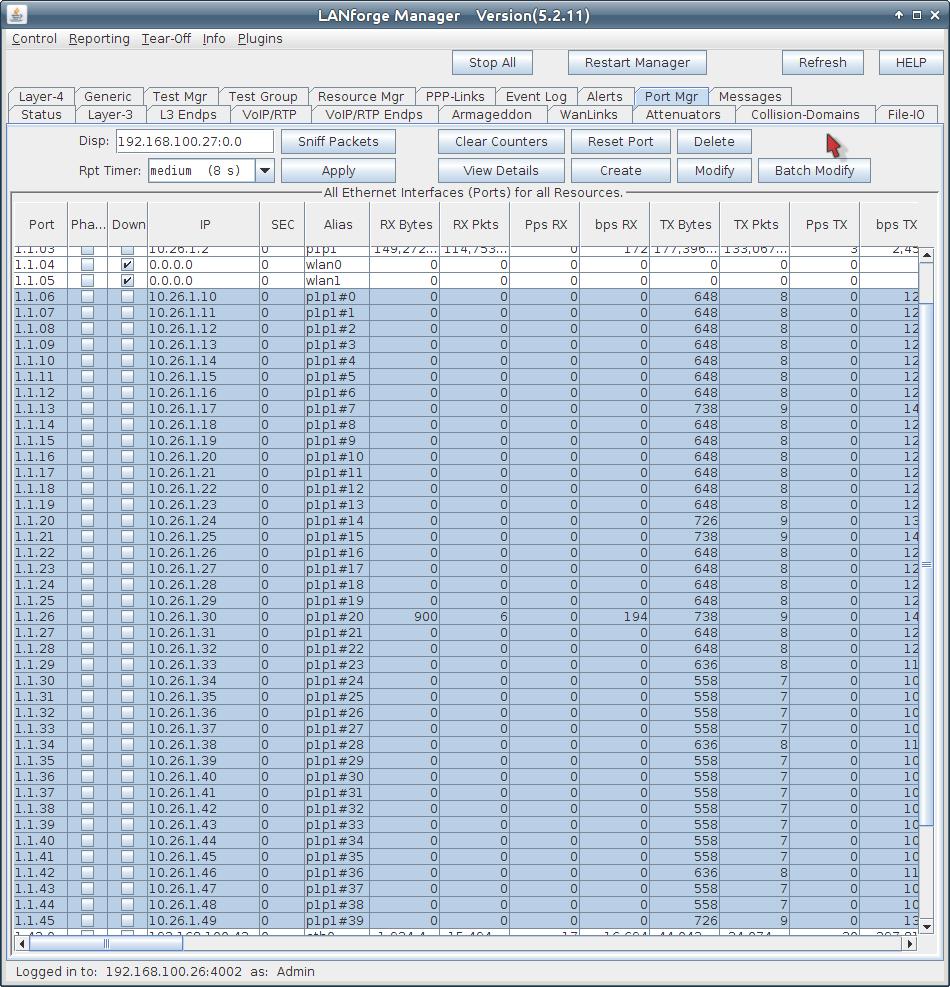The height and width of the screenshot is (987, 950).
Task: Click the RX Bytes value 900
Action: click(x=405, y=617)
